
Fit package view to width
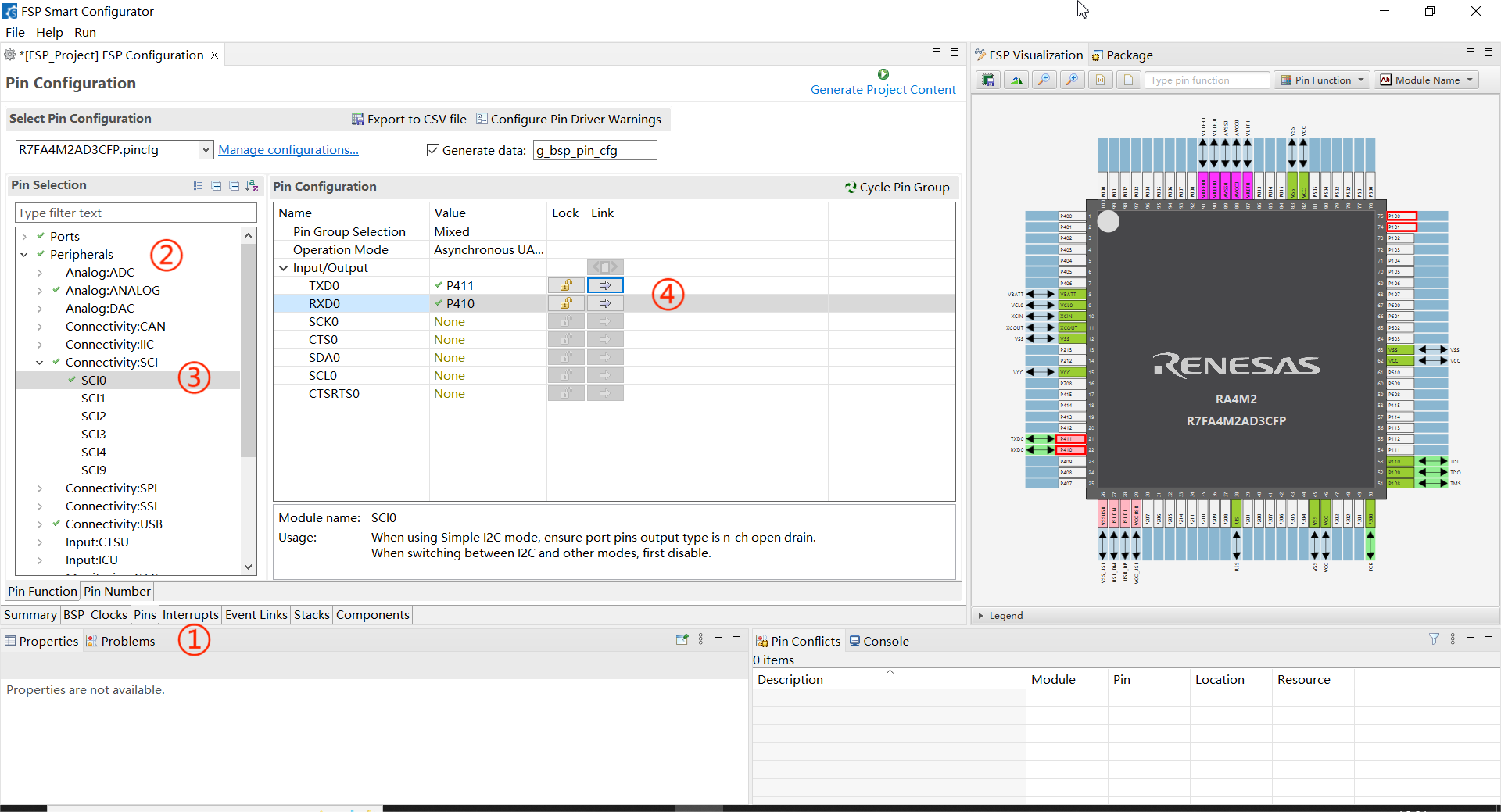[1128, 80]
